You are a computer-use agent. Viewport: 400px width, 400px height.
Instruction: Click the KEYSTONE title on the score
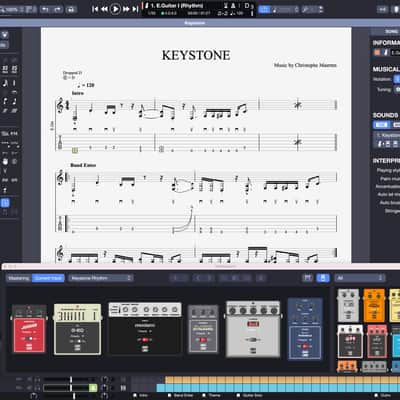point(196,55)
